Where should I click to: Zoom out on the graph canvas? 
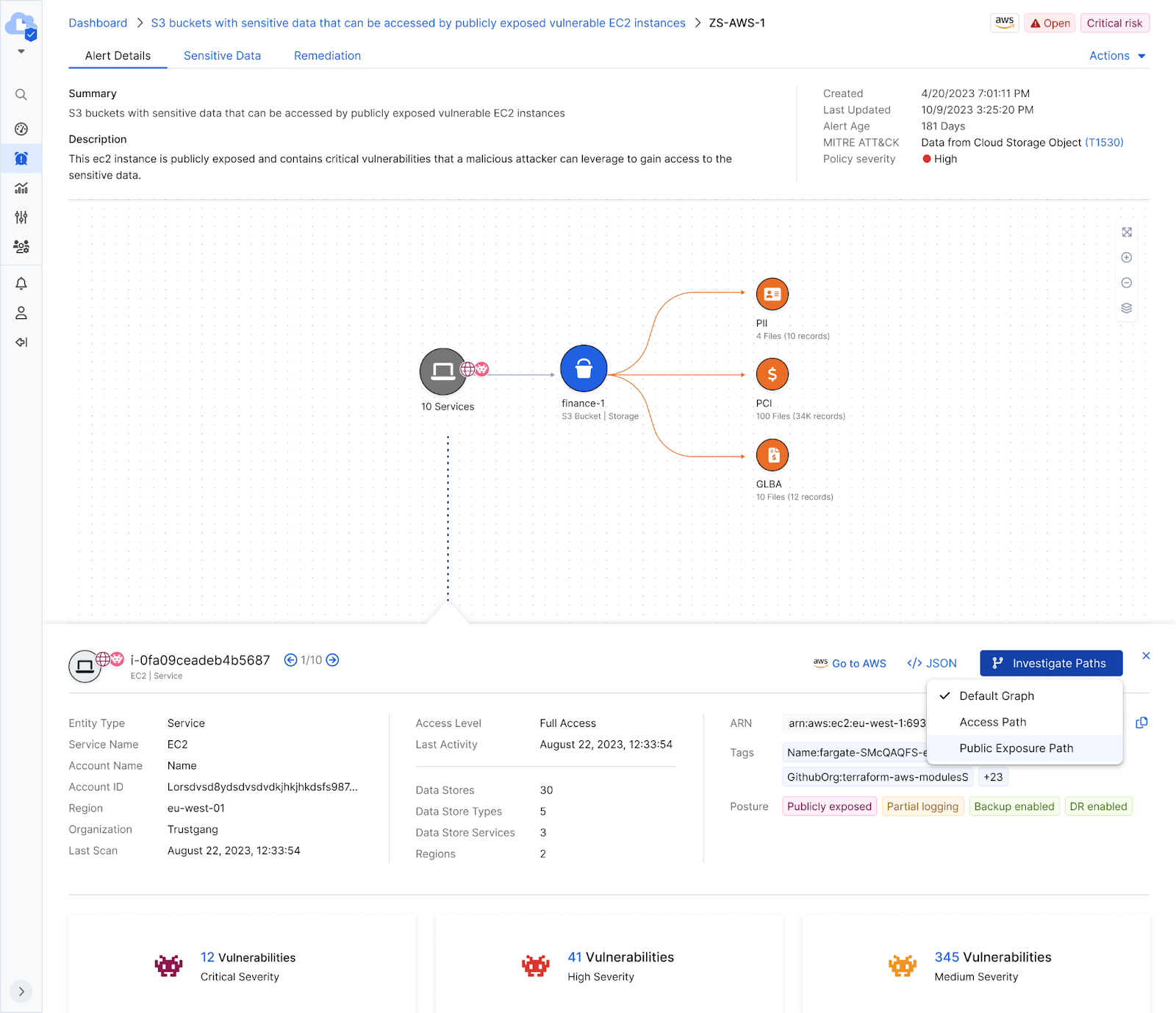click(1126, 283)
